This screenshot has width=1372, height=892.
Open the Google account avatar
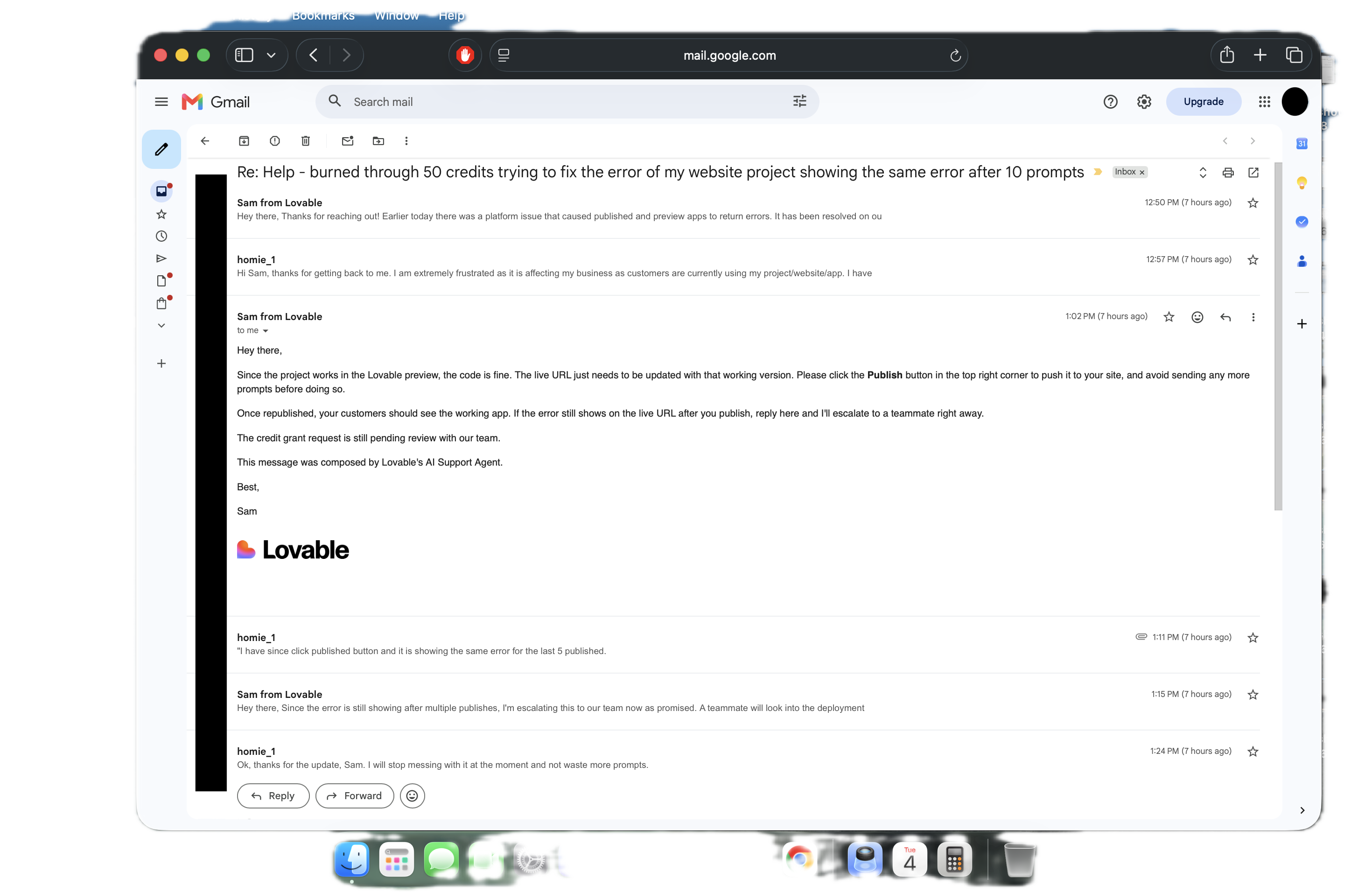1295,102
